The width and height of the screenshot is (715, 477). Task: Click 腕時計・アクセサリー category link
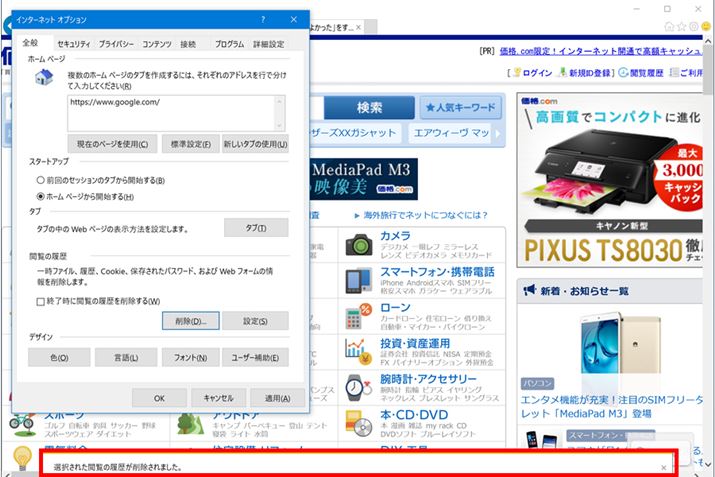[x=428, y=379]
